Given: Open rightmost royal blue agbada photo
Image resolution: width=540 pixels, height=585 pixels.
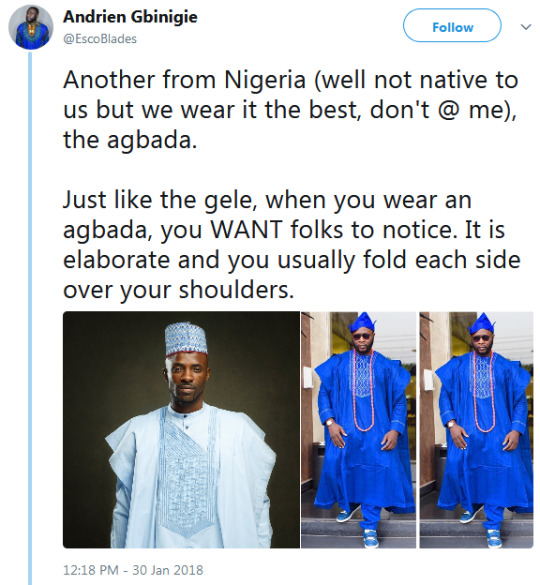Looking at the screenshot, I should tap(476, 429).
